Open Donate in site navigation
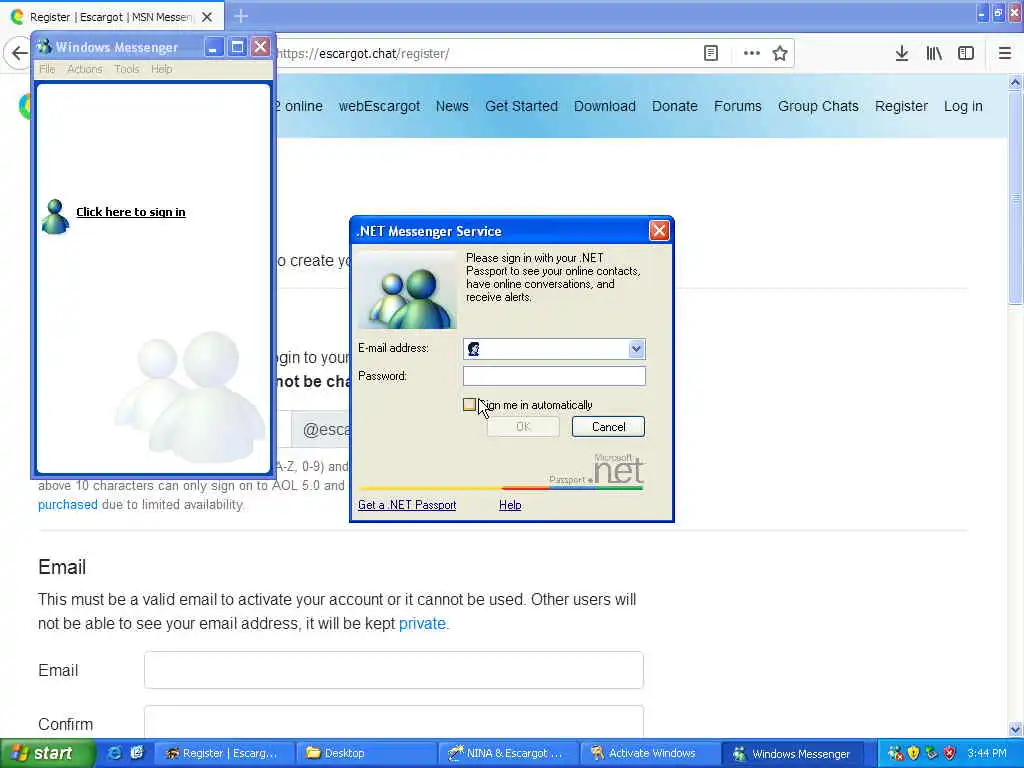Image resolution: width=1024 pixels, height=768 pixels. [x=675, y=106]
